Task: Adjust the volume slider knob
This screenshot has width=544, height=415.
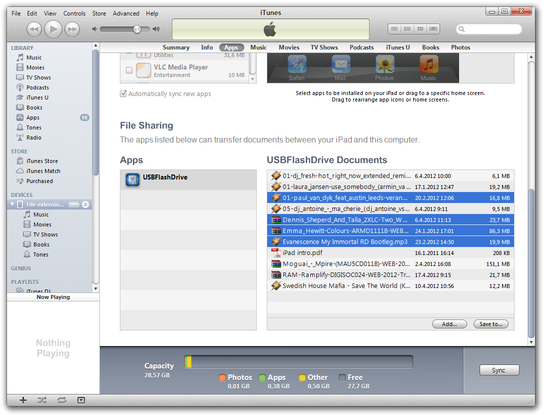Action: tap(137, 29)
